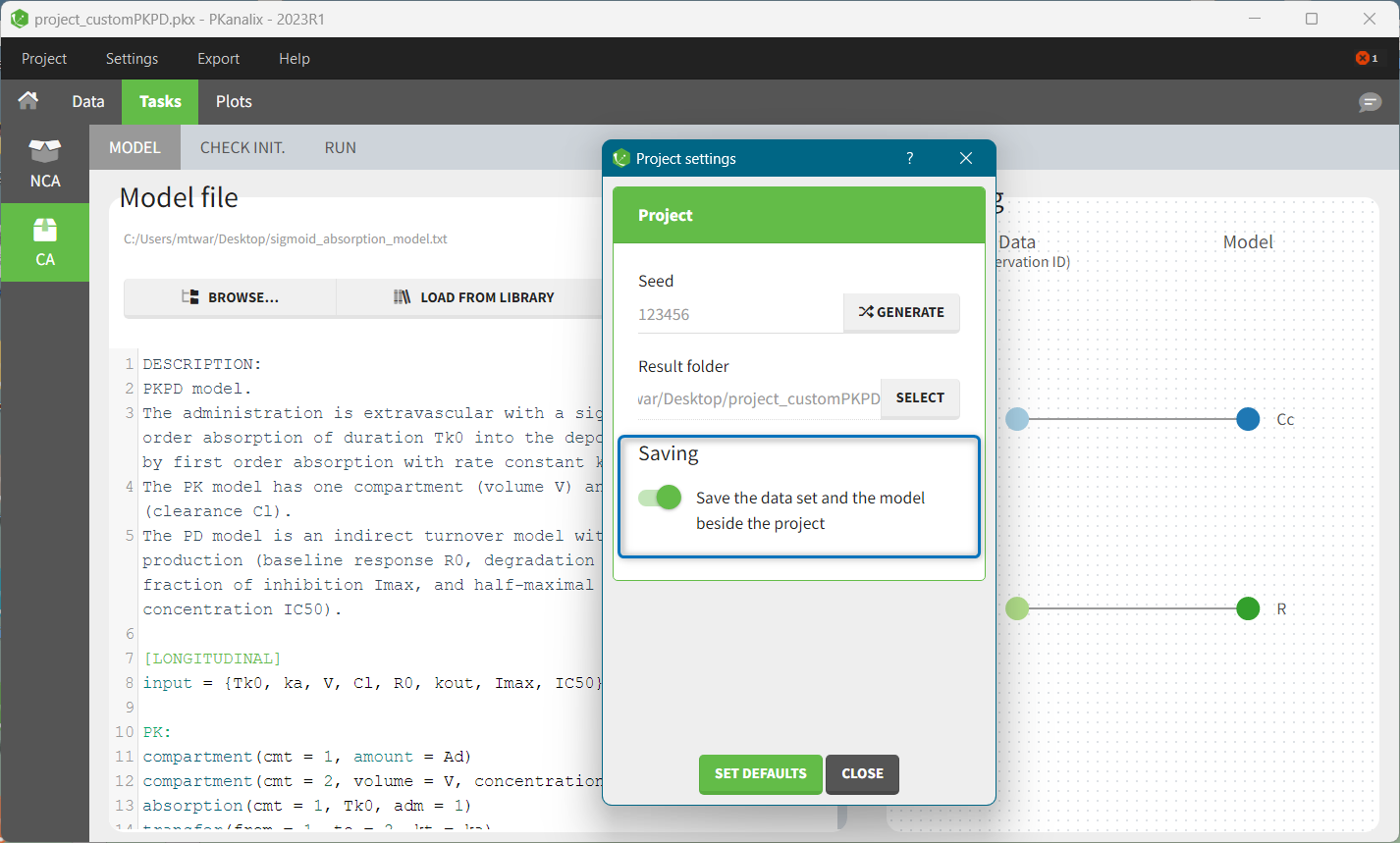The width and height of the screenshot is (1400, 843).
Task: Click the home icon in the navigation bar
Action: (28, 101)
